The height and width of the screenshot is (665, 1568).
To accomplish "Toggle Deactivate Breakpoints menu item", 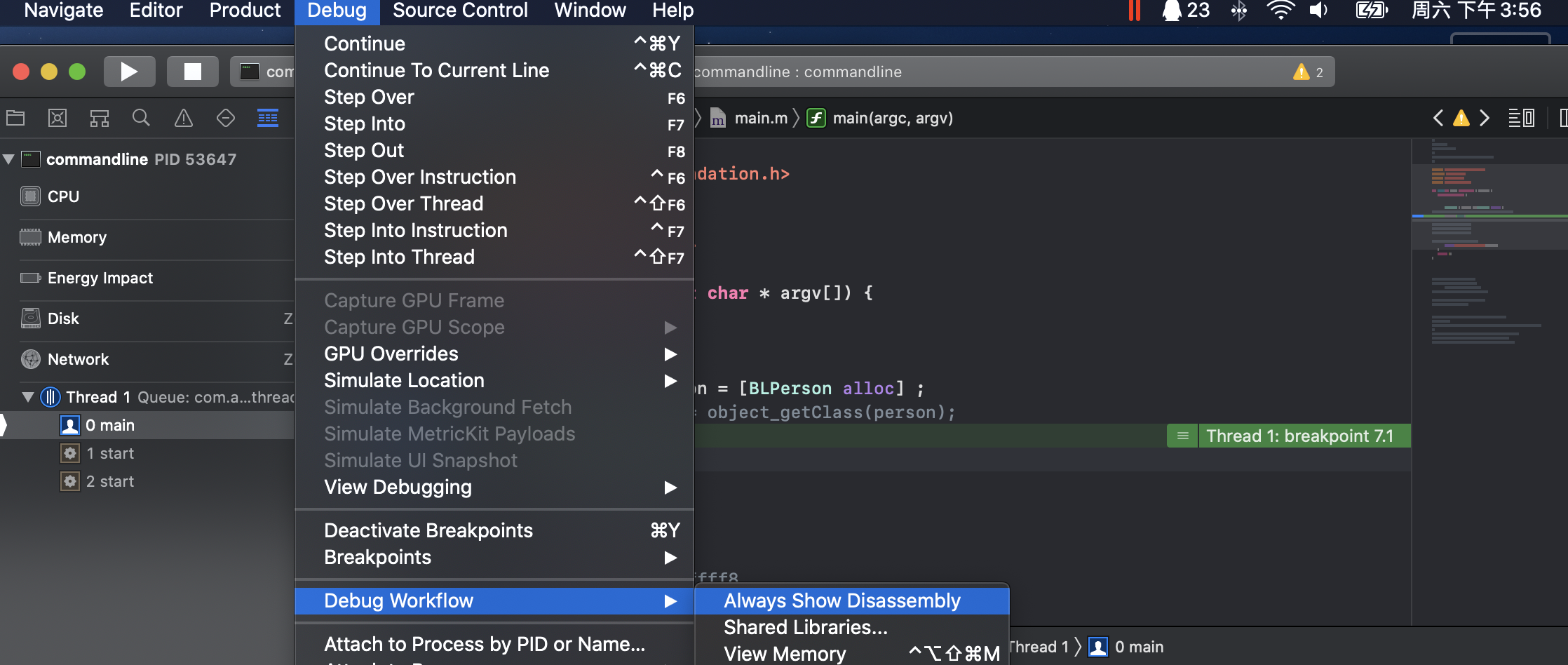I will pos(428,530).
